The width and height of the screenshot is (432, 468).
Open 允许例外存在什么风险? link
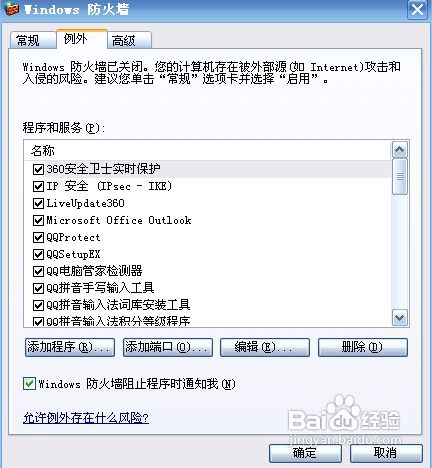click(x=86, y=418)
